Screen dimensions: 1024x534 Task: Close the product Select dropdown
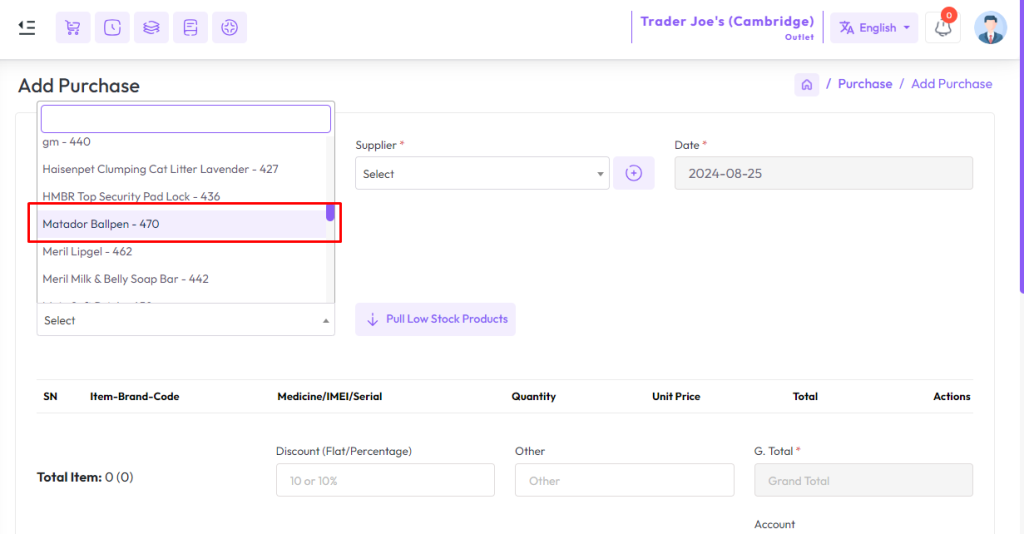pos(185,320)
